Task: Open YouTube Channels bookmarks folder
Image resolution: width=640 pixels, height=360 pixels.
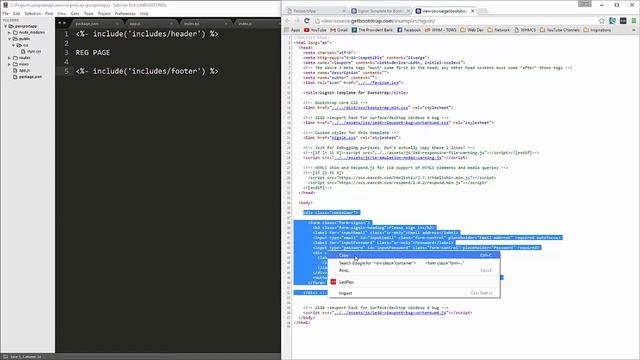Action: click(560, 30)
